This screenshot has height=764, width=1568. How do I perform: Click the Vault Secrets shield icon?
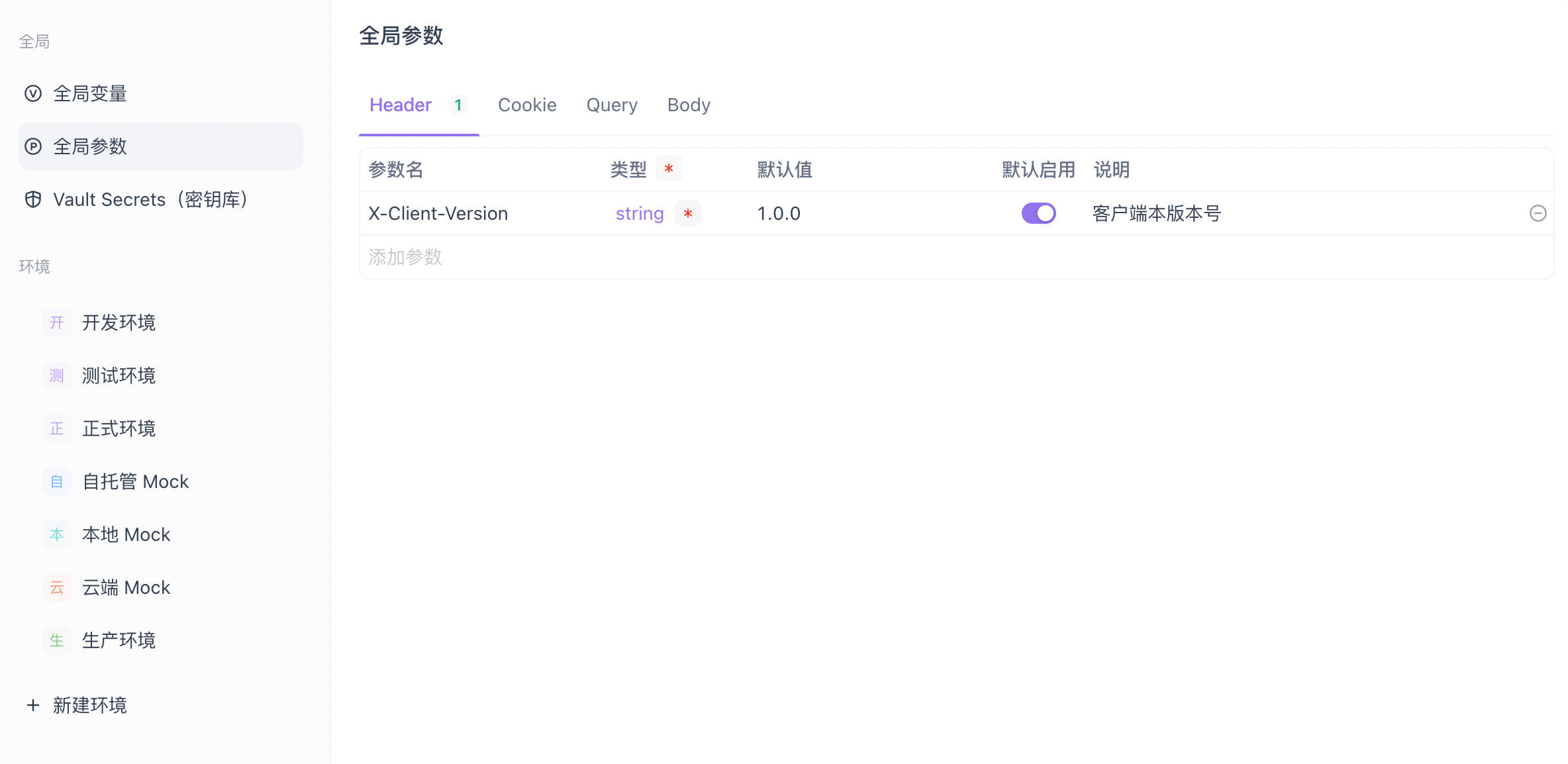tap(33, 199)
